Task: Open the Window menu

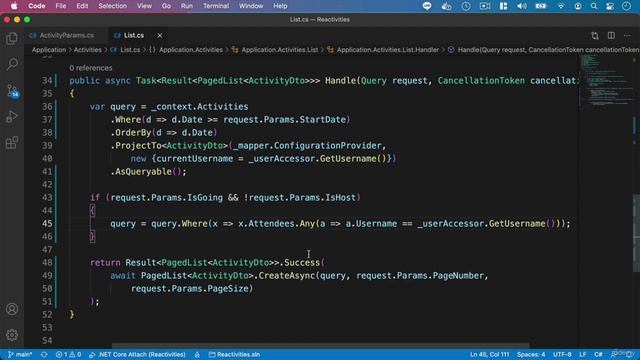Action: (251, 6)
